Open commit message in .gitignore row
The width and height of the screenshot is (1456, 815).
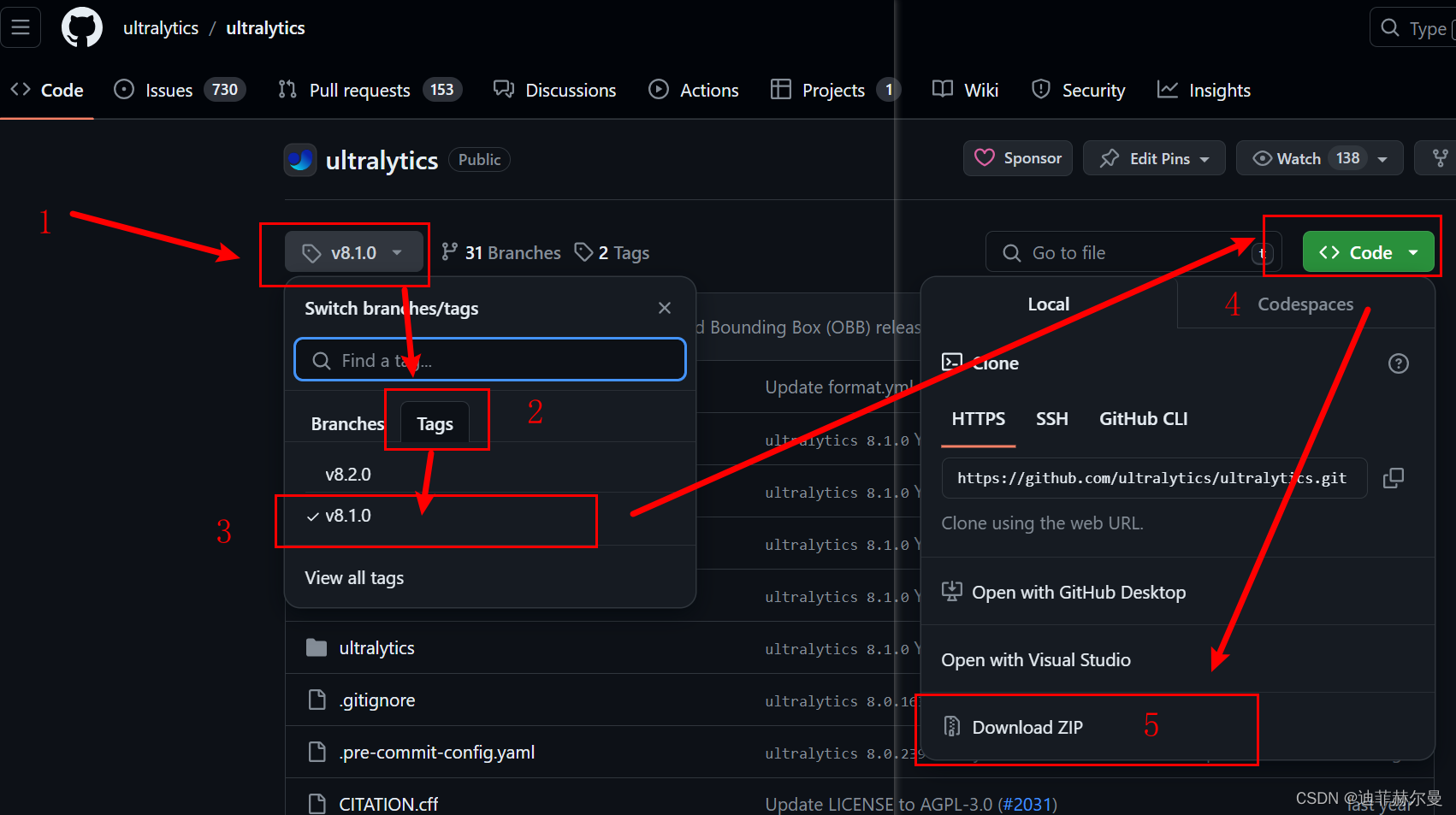tap(841, 701)
